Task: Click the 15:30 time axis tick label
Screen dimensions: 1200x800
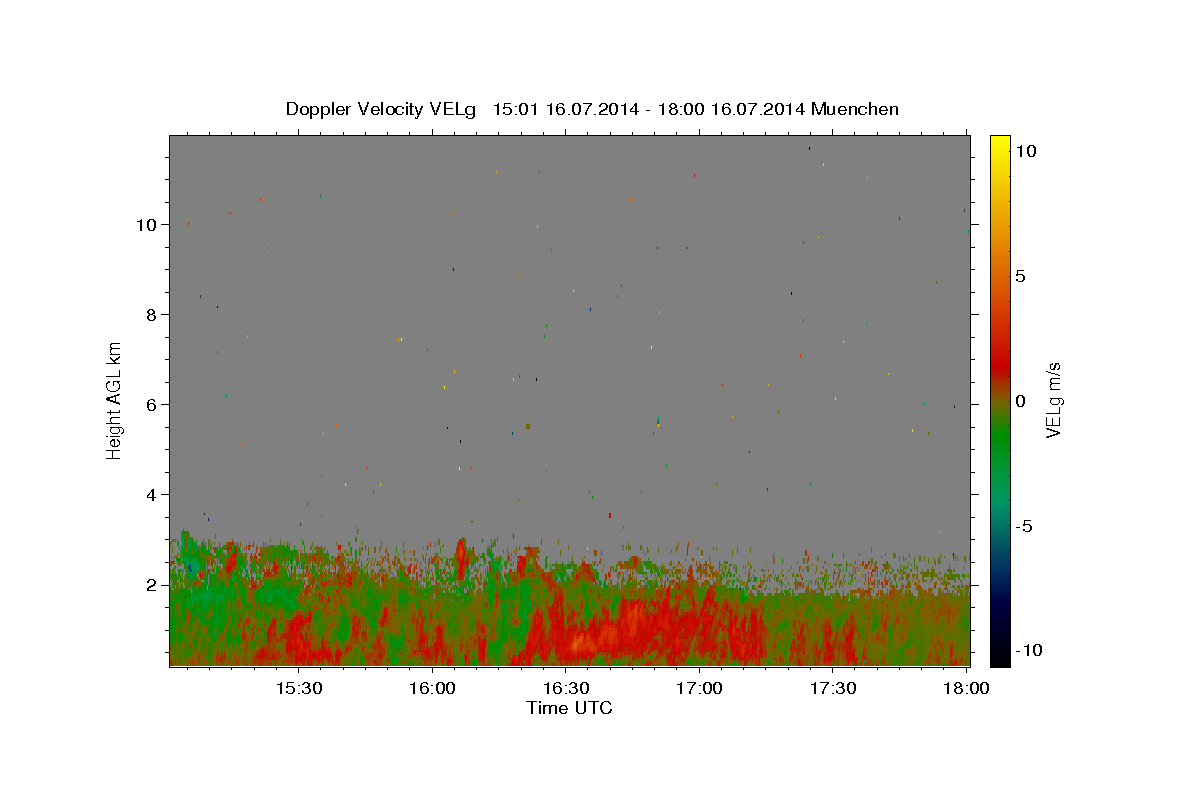Action: (299, 689)
